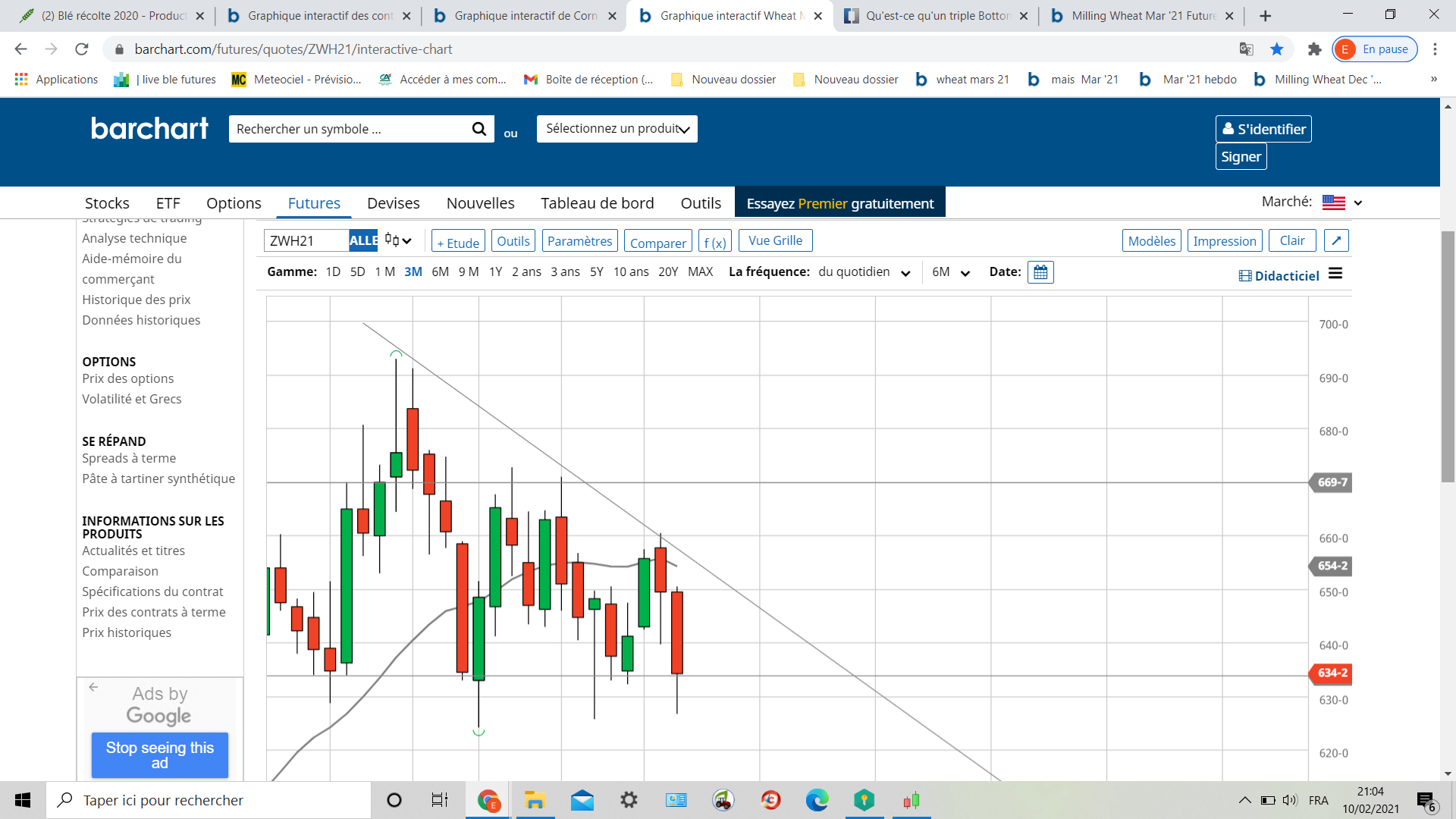The image size is (1456, 819).
Task: Click the Google Translate page icon
Action: pyautogui.click(x=1246, y=49)
